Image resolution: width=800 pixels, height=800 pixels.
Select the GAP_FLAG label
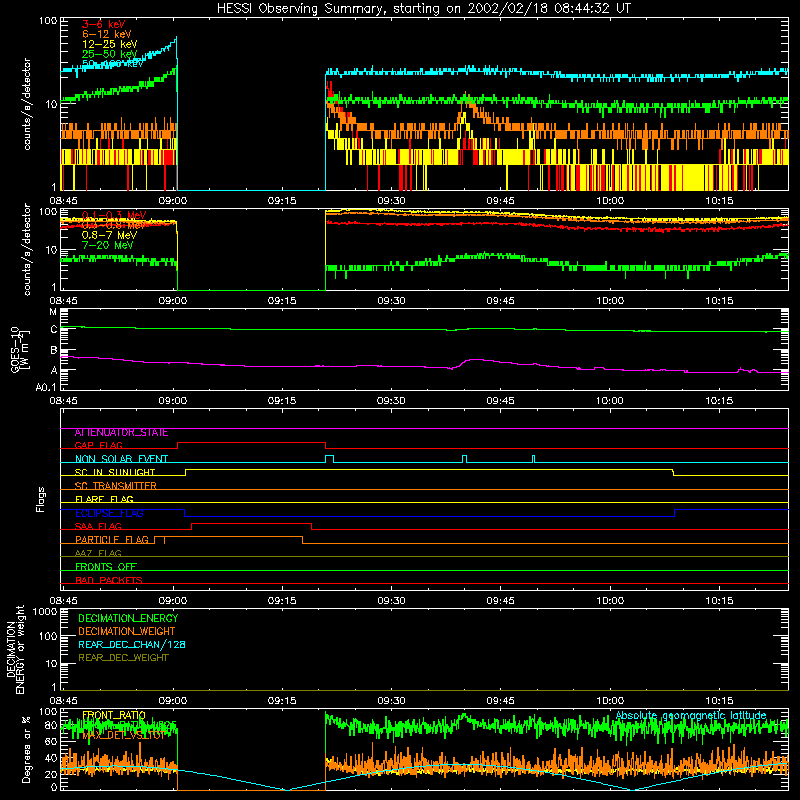tap(99, 445)
